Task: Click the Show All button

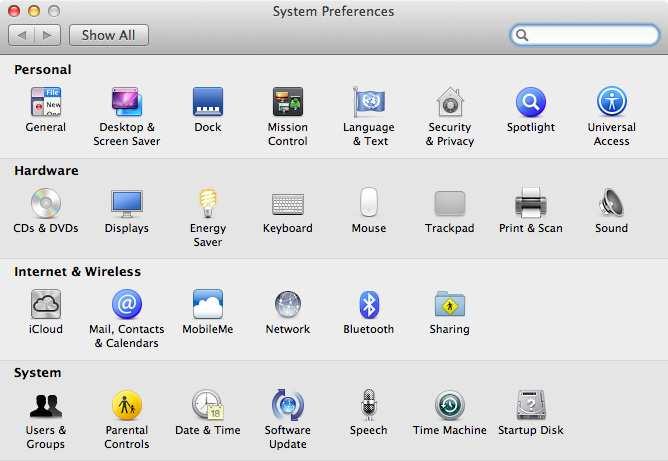Action: point(109,35)
